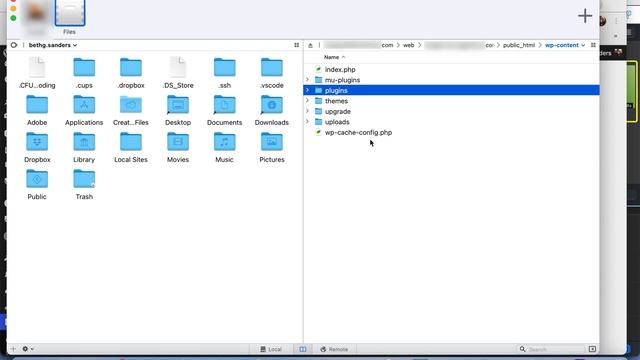Sort by Name column header
The height and width of the screenshot is (360, 640).
pos(334,57)
